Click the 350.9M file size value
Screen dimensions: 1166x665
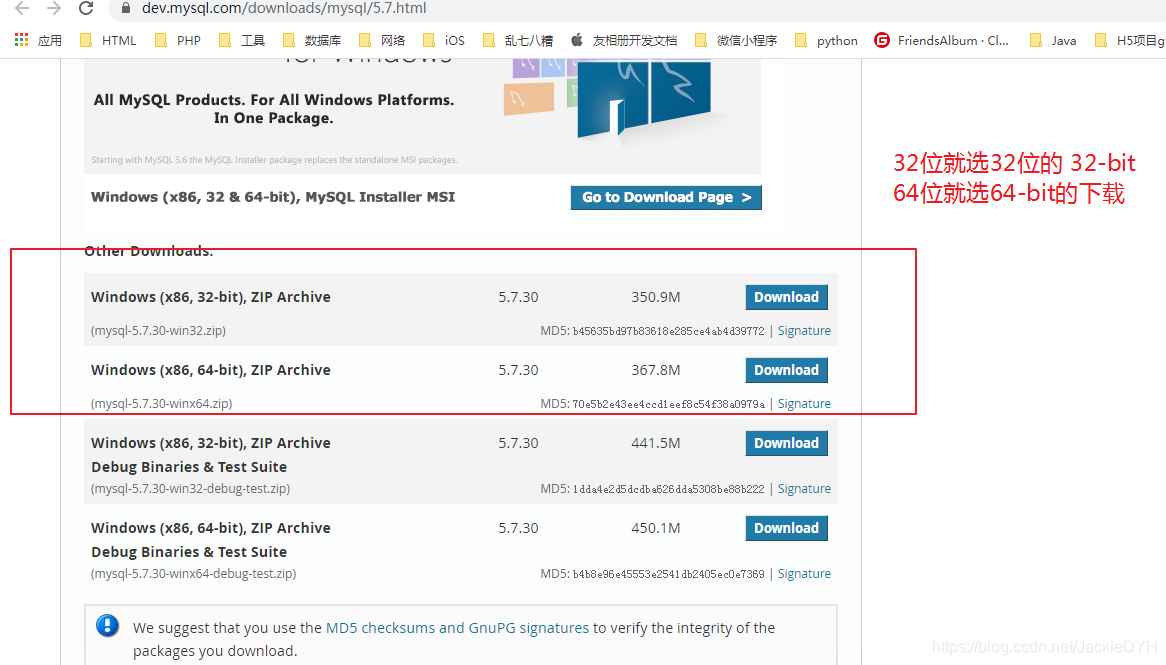coord(656,297)
